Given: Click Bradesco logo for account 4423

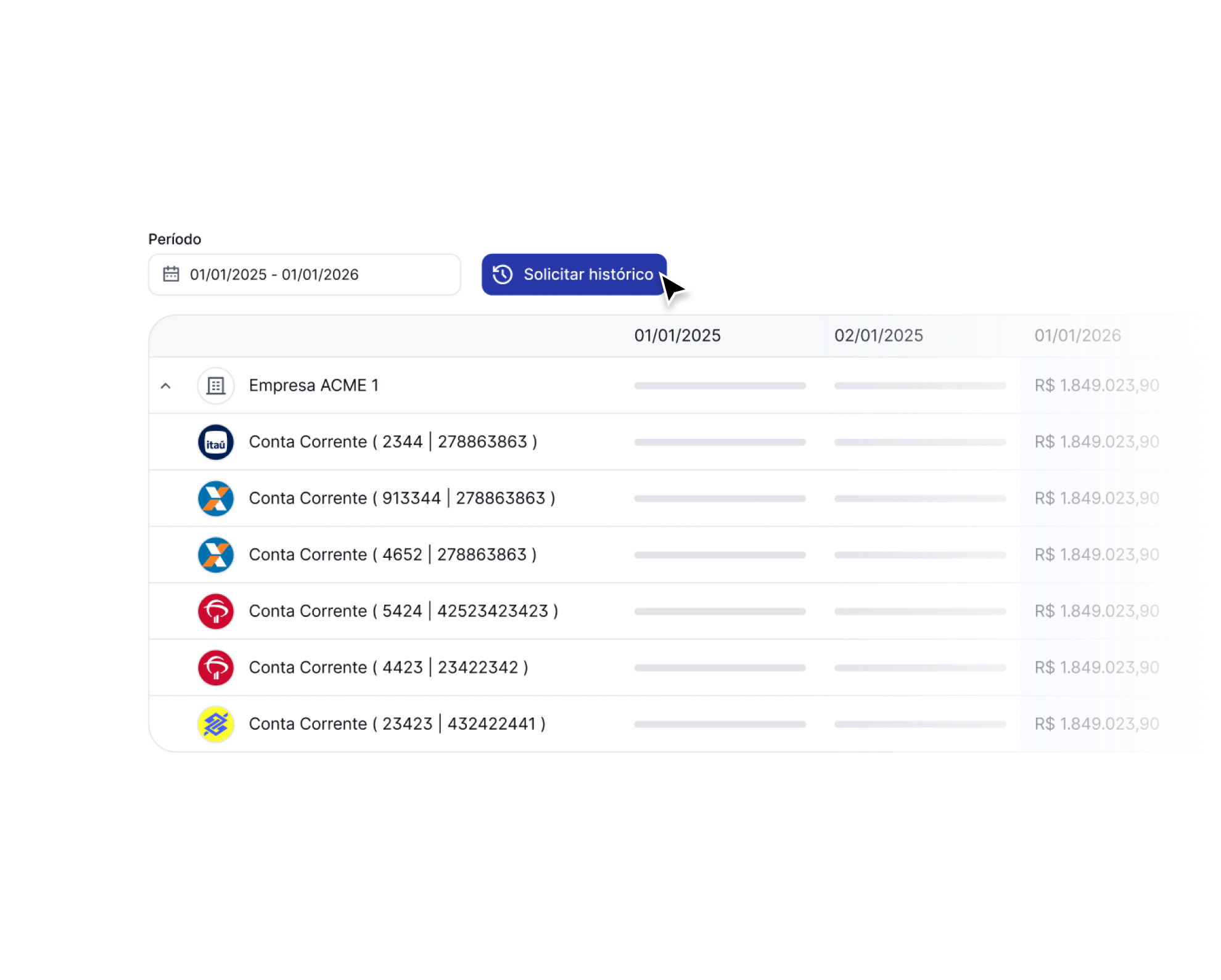Looking at the screenshot, I should coord(216,668).
